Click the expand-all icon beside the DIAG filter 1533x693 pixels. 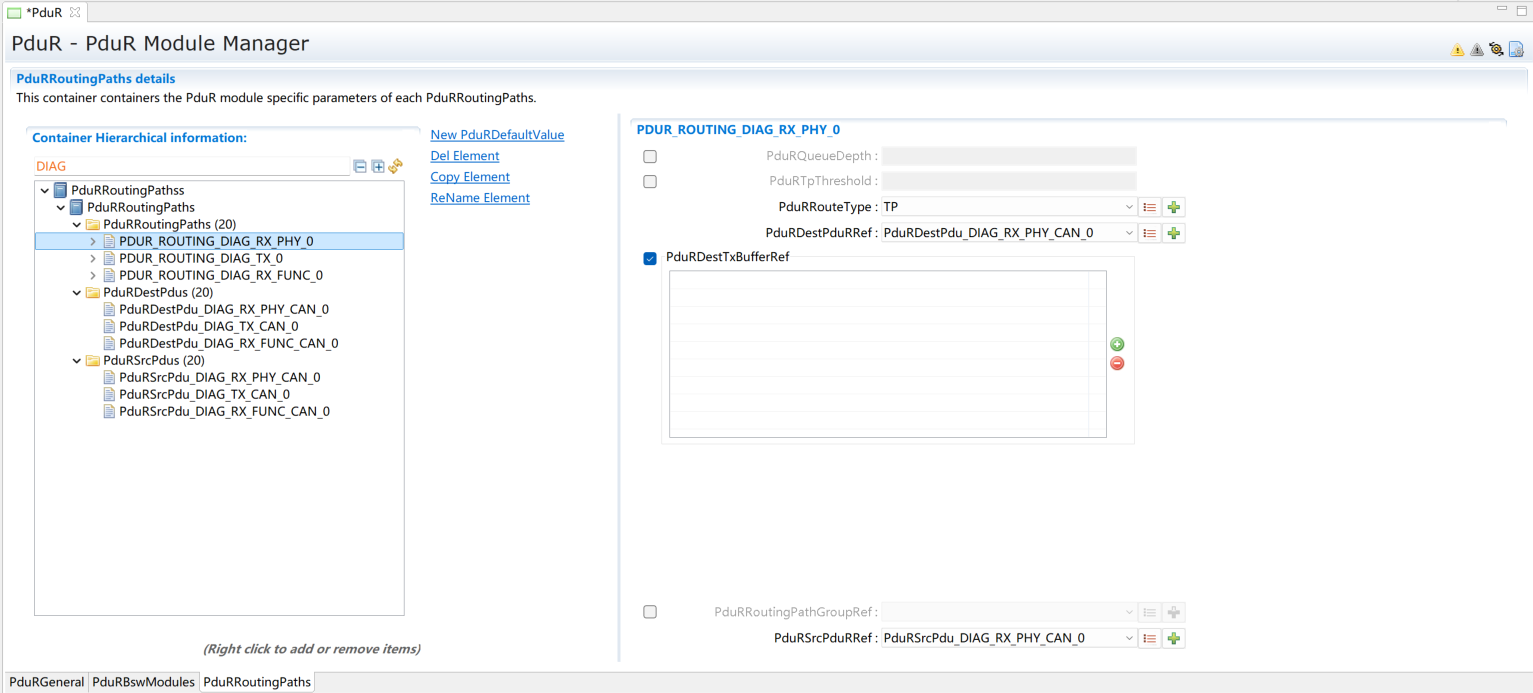(x=378, y=166)
